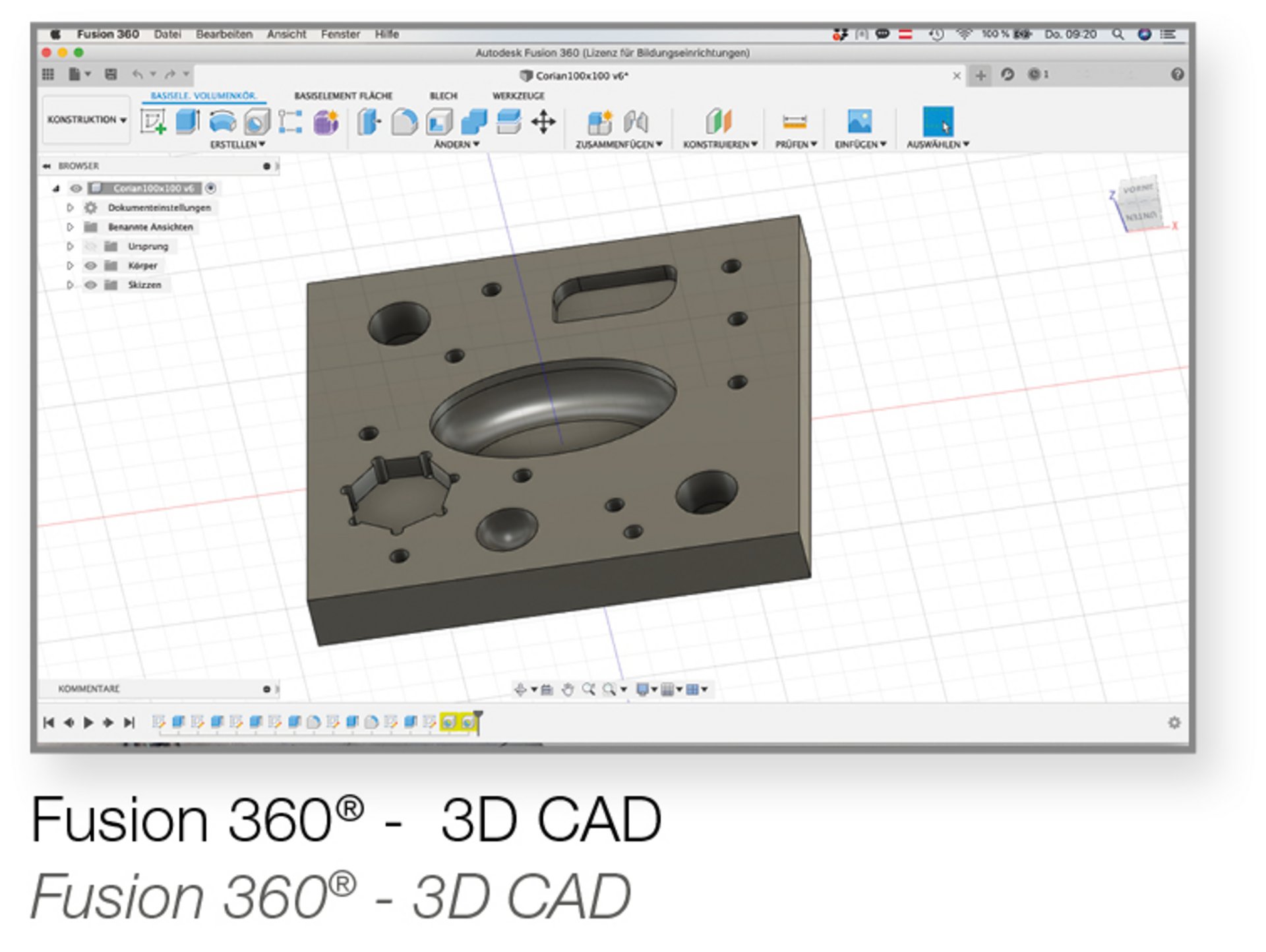Click the Pan hand icon in navigation bar
This screenshot has width=1266, height=952.
568,690
